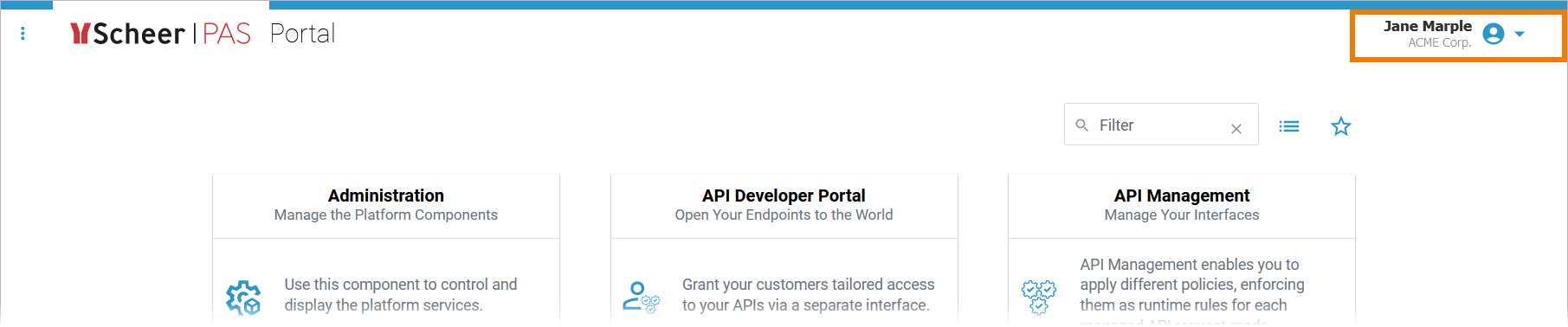Click the API Management gears icon

pyautogui.click(x=1039, y=297)
